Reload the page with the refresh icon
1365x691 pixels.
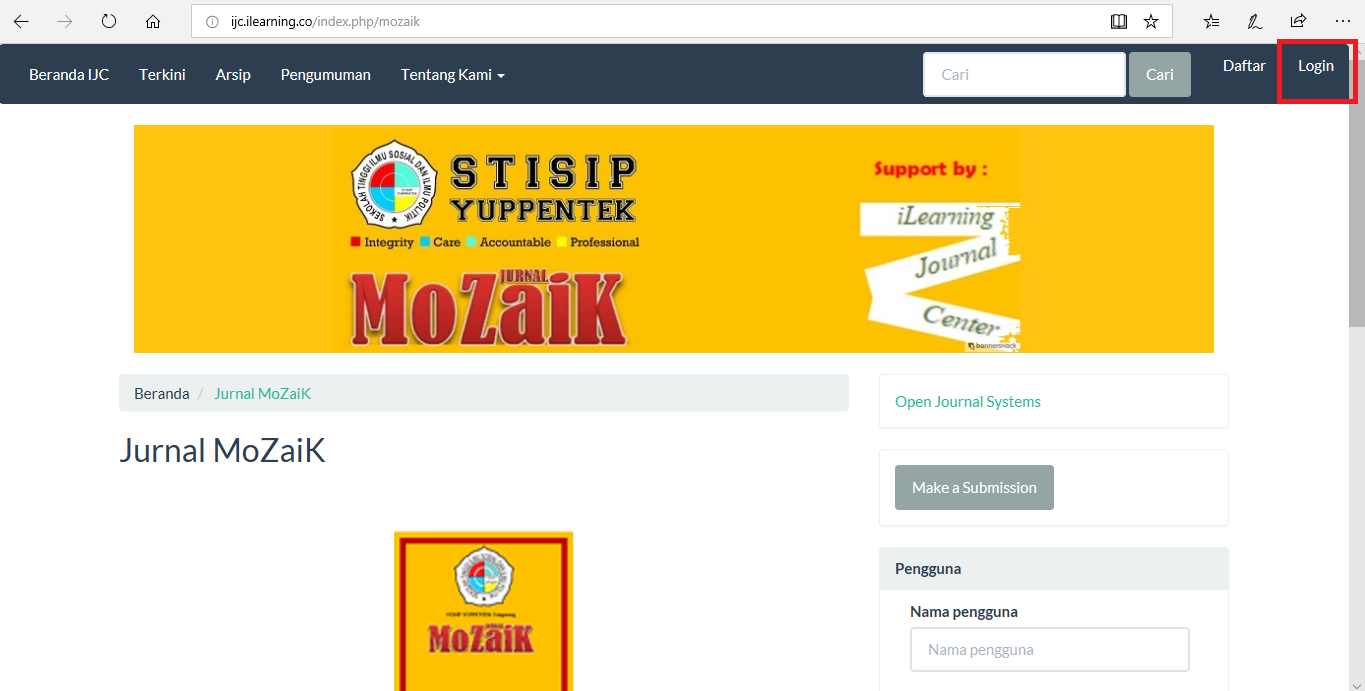(109, 21)
